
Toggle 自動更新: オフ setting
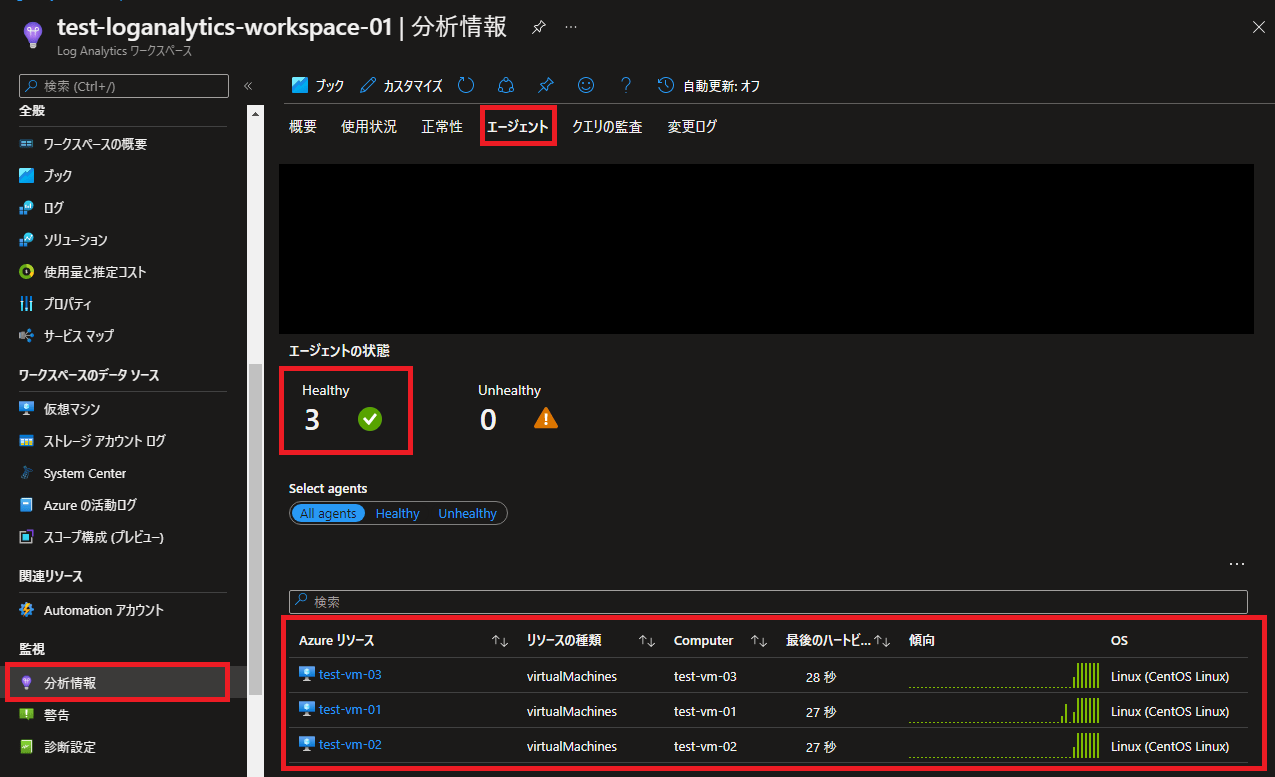(x=709, y=85)
